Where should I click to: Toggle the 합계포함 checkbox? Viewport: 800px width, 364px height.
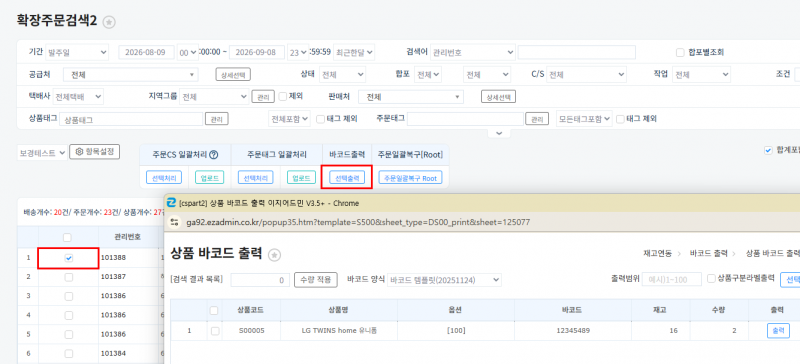pos(768,151)
